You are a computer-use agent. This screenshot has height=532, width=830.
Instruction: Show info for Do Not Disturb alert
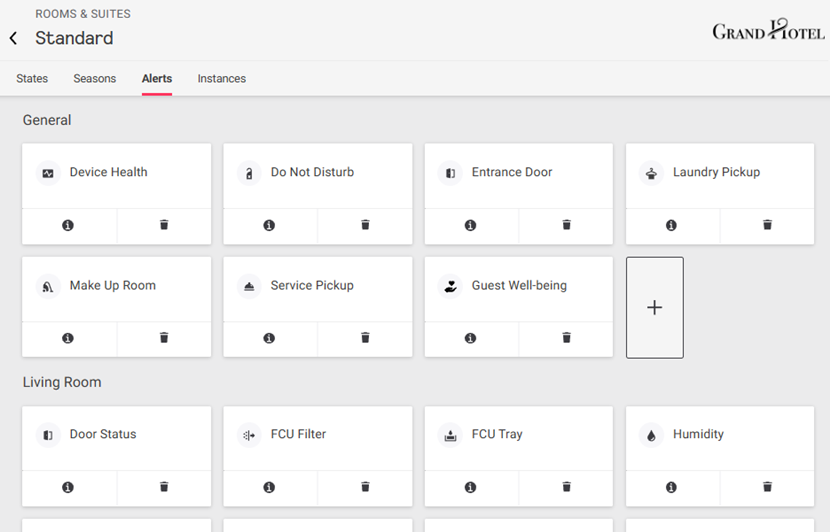tap(269, 225)
